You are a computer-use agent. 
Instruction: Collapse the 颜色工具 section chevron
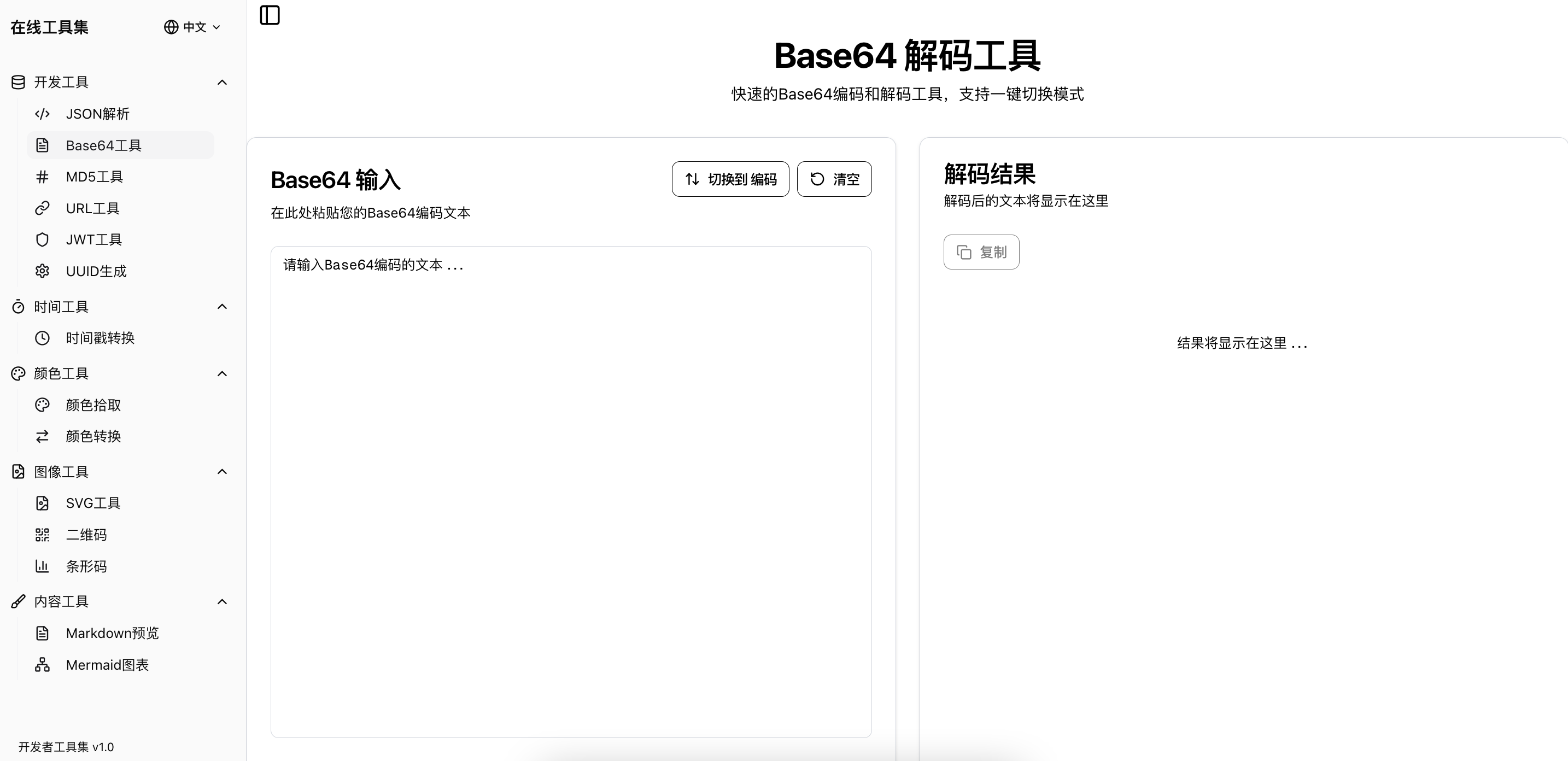[x=222, y=373]
